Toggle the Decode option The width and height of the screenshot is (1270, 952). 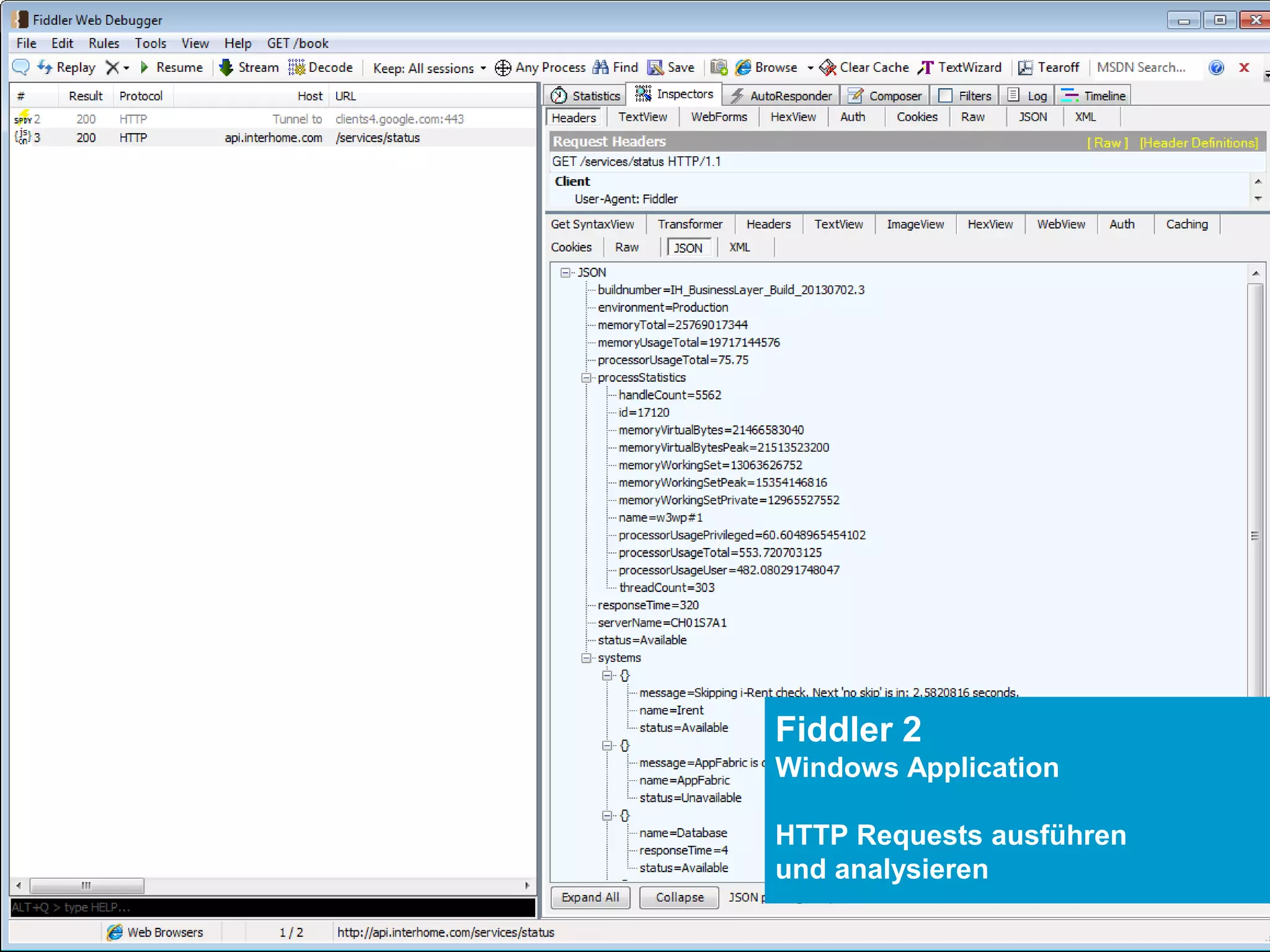(x=321, y=67)
